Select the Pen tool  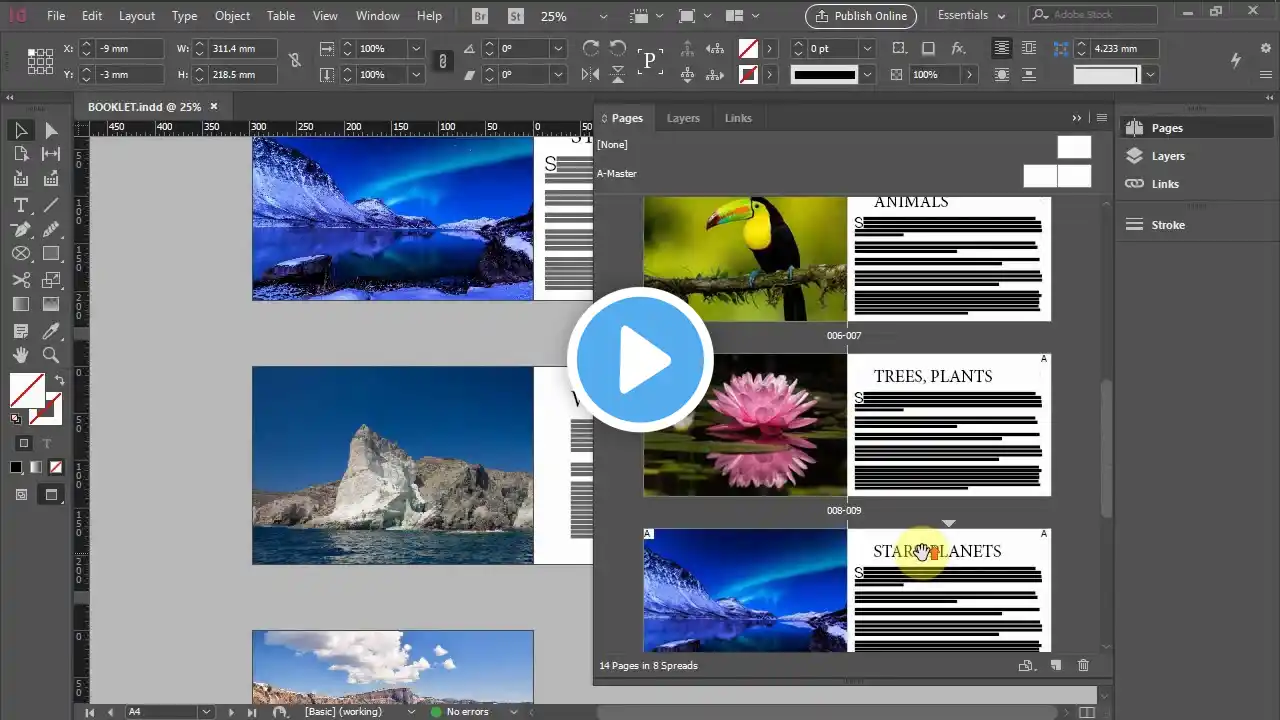pos(20,229)
